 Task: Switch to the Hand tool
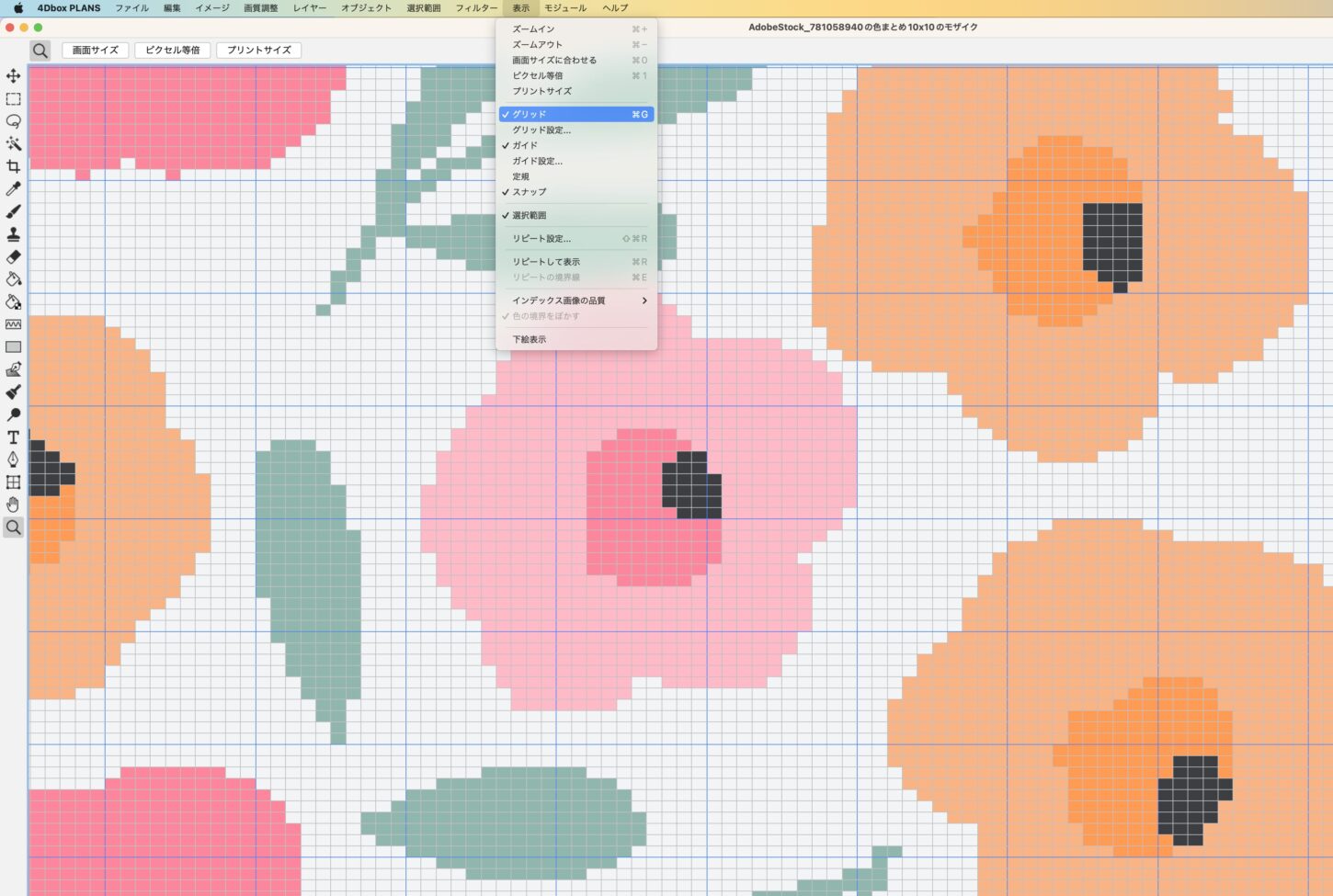[13, 505]
